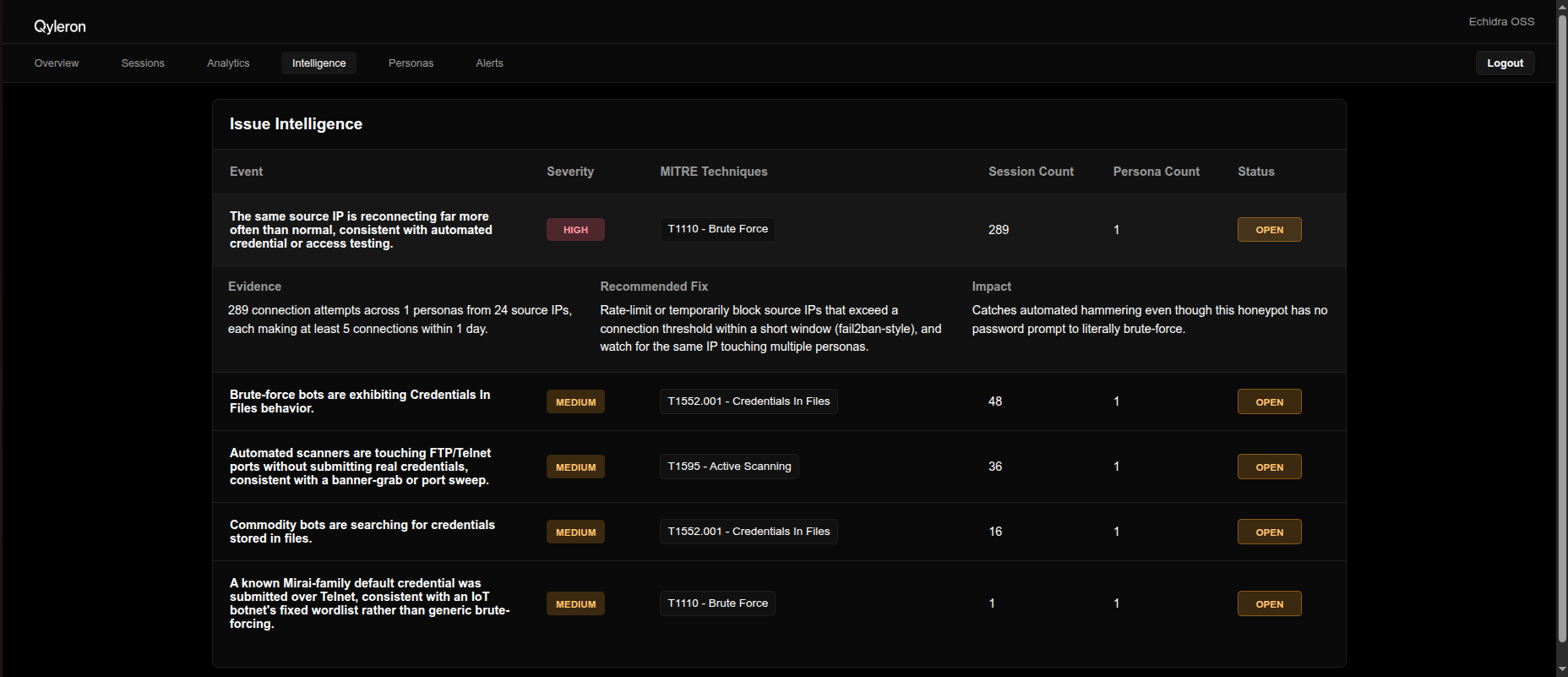Screen dimensions: 1568x677
Task: Click MEDIUM badge for Mirai-family row
Action: [x=575, y=604]
